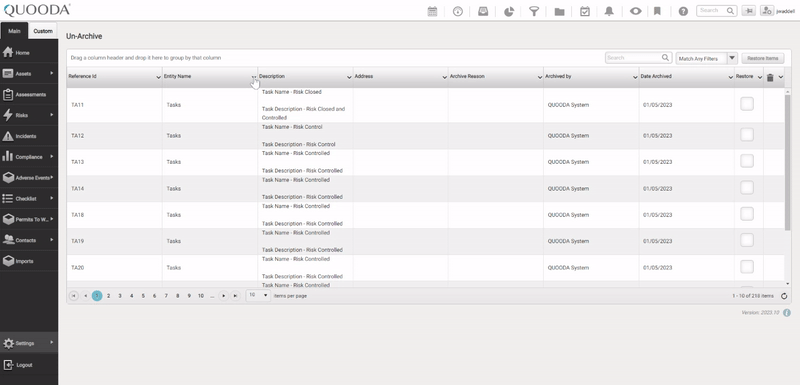
Task: Open Date Archived column menu arrow
Action: pyautogui.click(x=731, y=77)
